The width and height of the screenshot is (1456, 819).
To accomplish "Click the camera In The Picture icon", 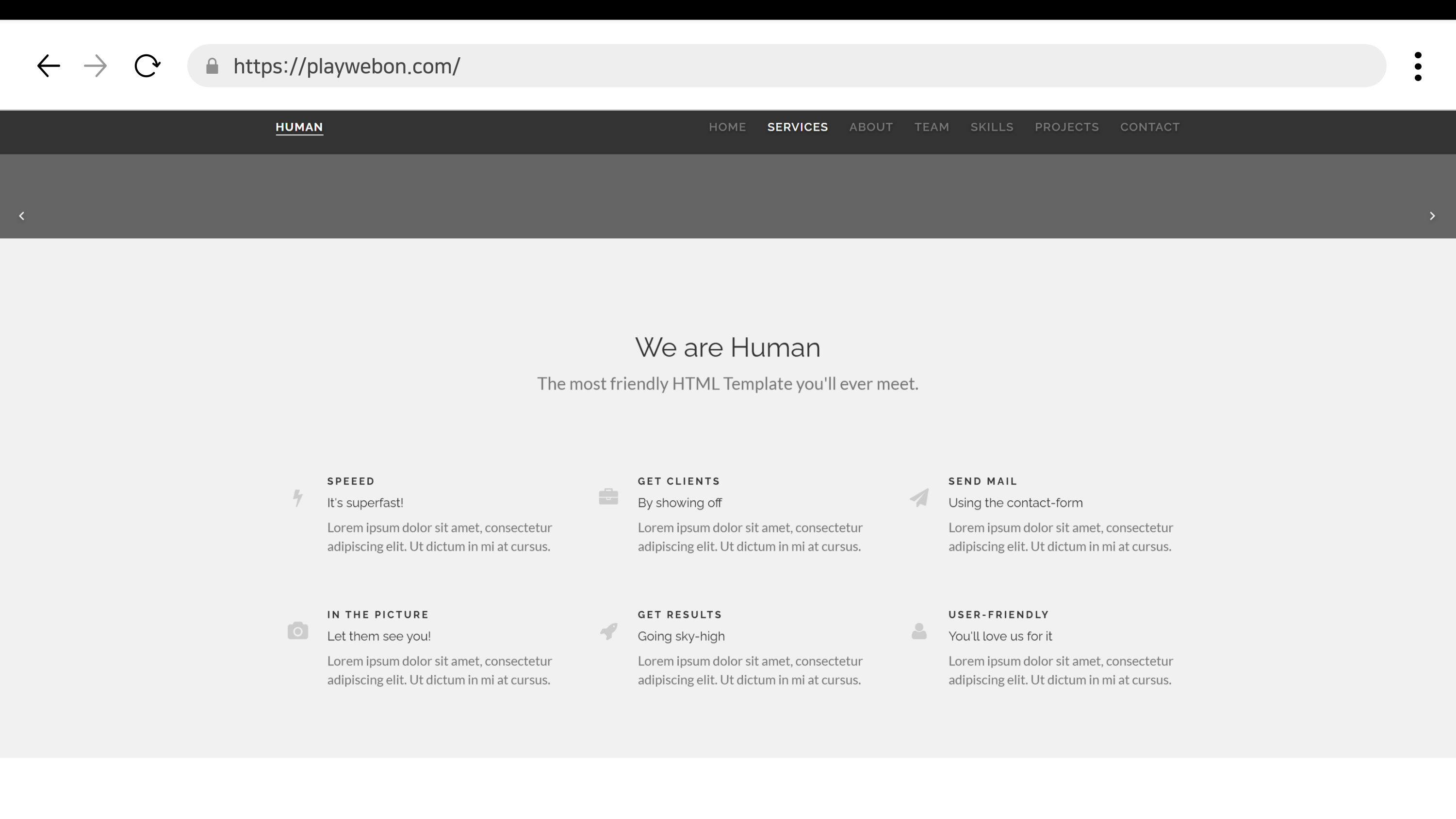I will tap(298, 631).
